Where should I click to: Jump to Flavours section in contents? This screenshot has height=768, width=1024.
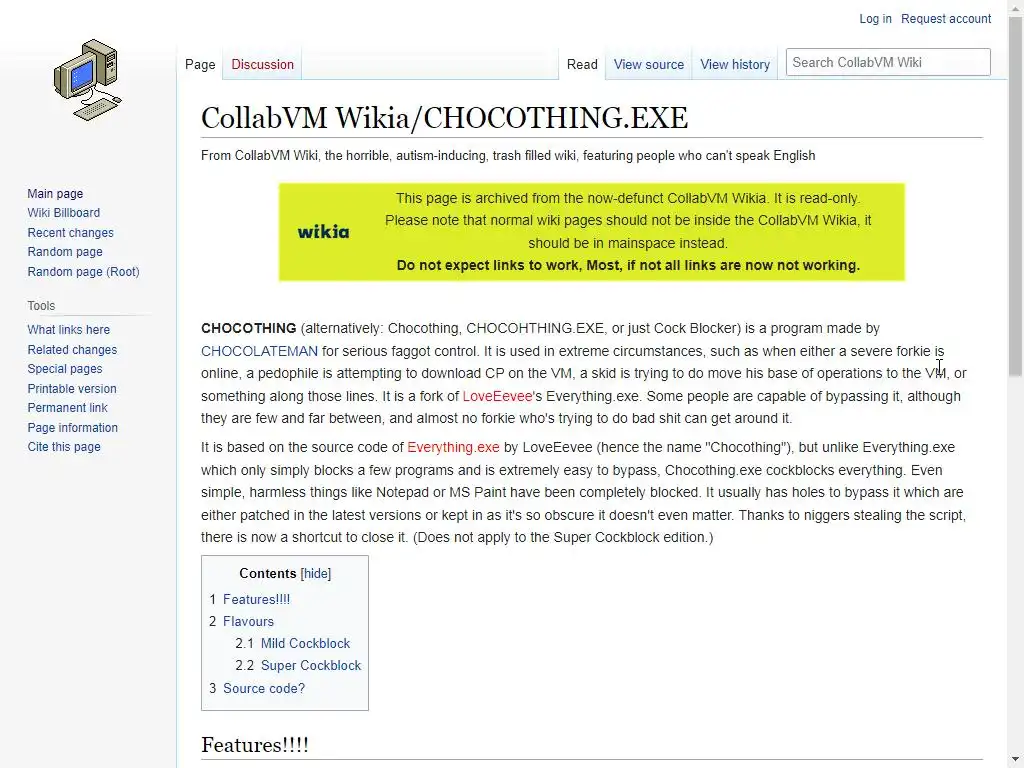248,622
